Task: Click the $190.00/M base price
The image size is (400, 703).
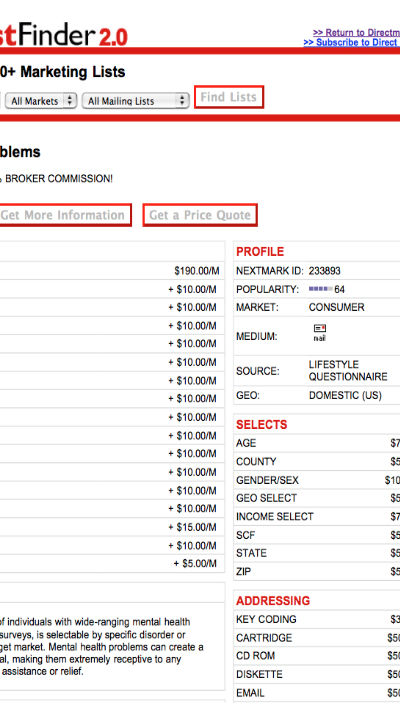Action: 197,271
